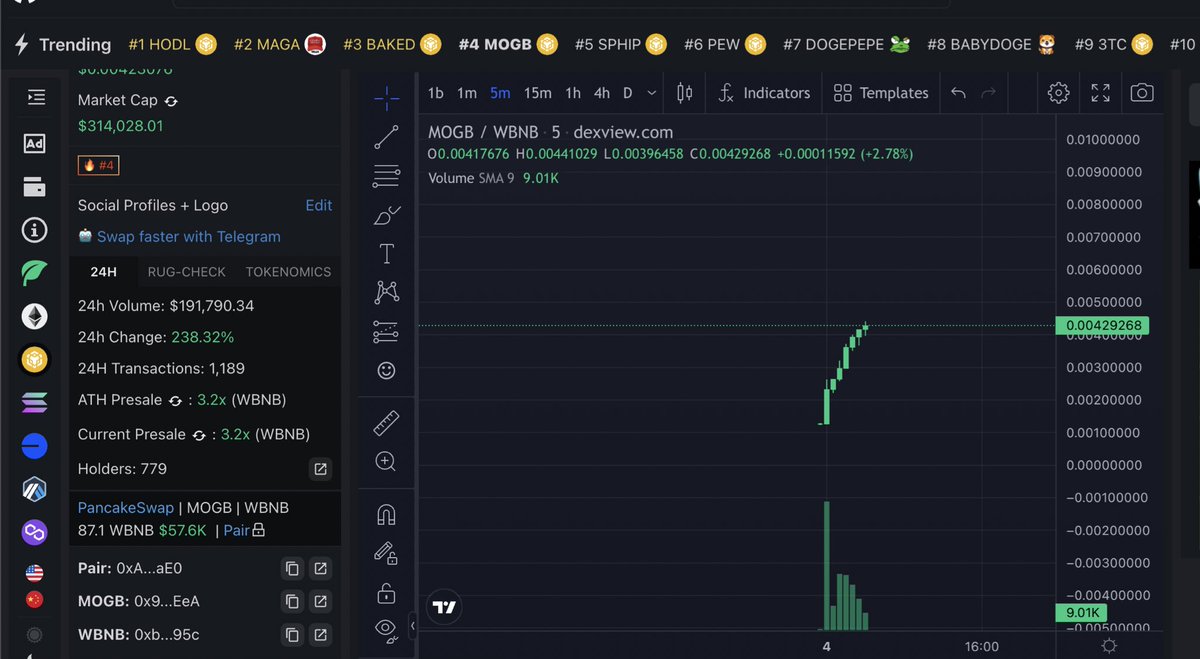This screenshot has width=1200, height=659.
Task: Open time axis settings gear
Action: point(1109,646)
